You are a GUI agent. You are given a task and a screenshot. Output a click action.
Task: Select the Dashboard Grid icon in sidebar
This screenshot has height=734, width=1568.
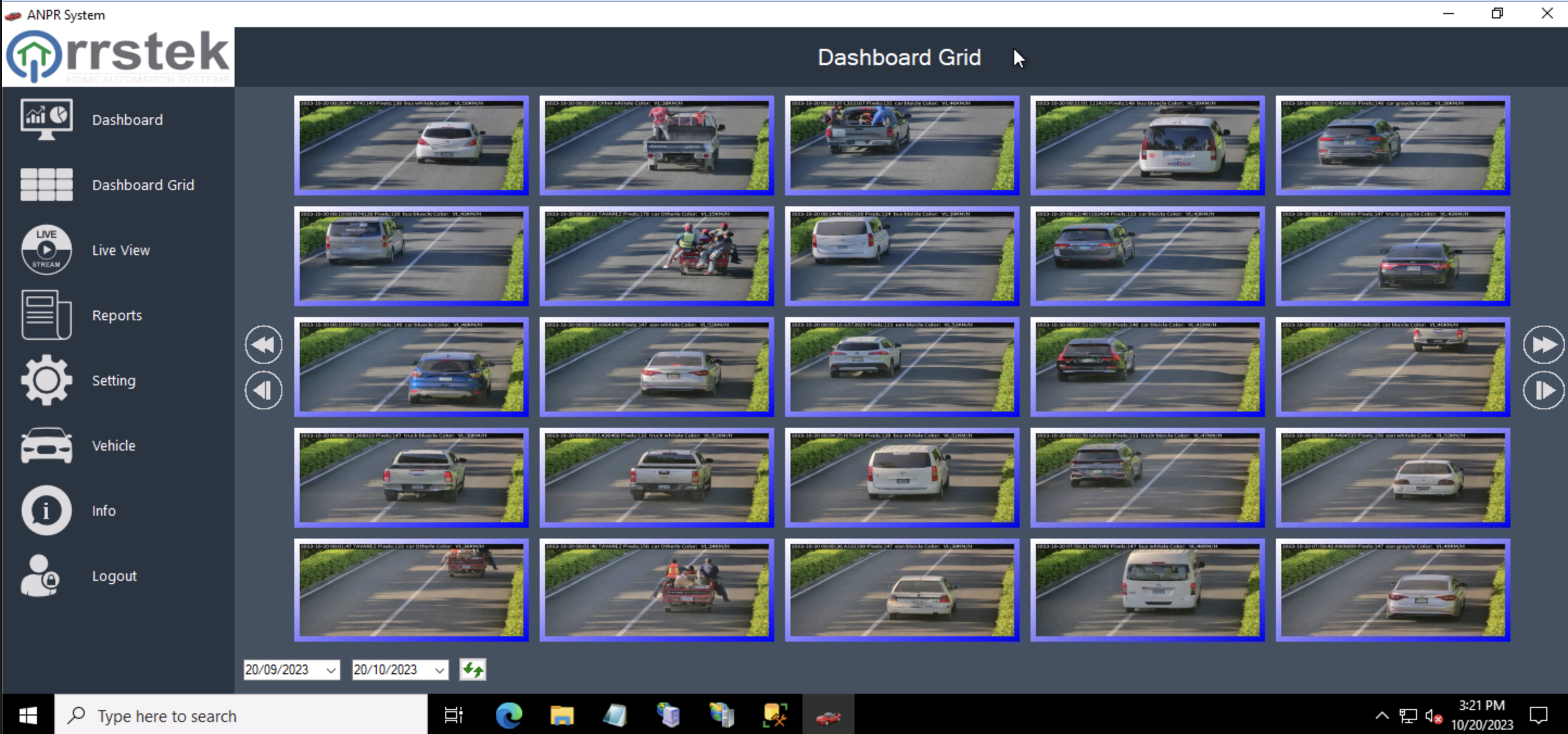pos(46,185)
